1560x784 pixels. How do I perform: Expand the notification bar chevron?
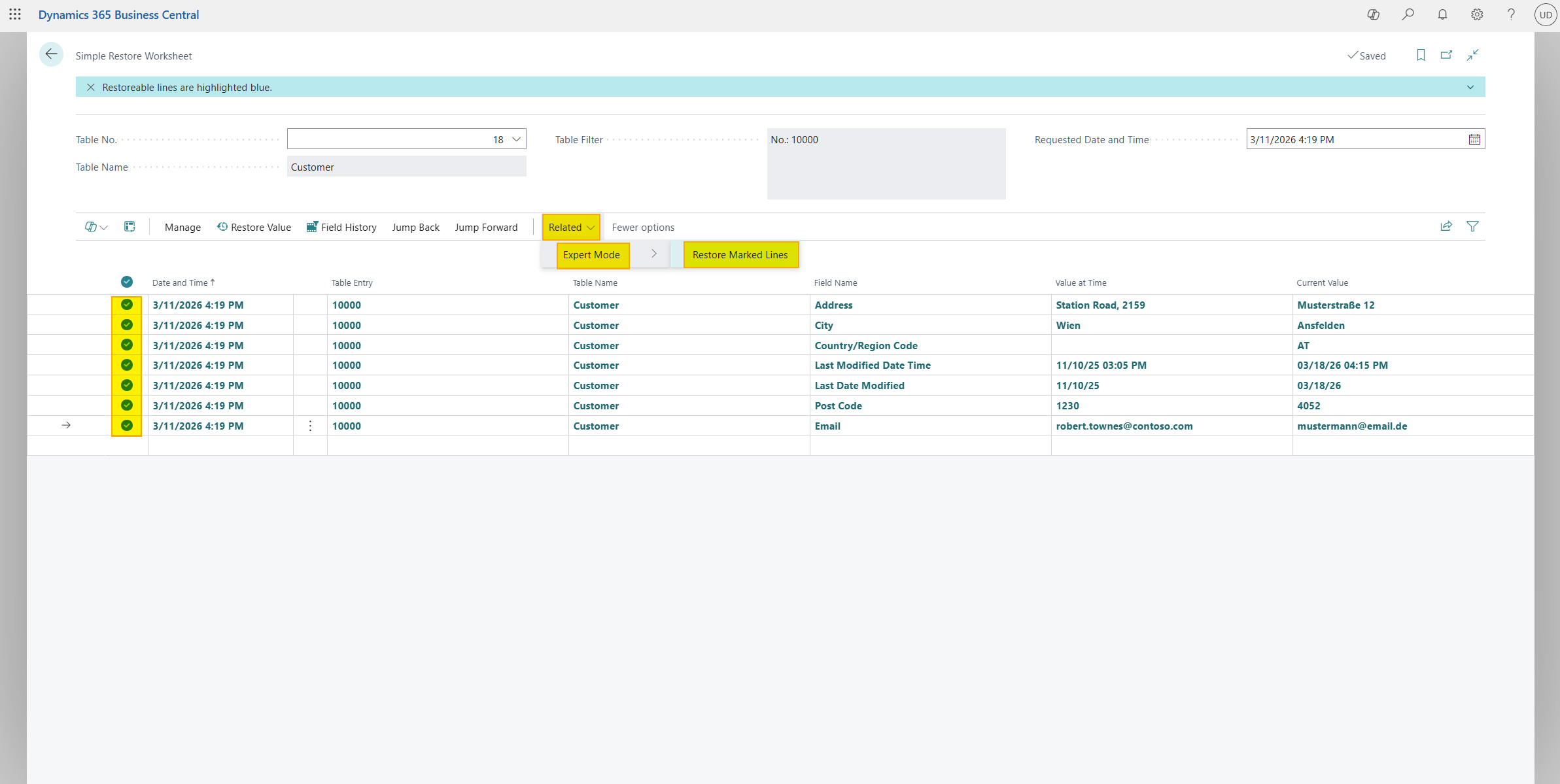pyautogui.click(x=1470, y=87)
